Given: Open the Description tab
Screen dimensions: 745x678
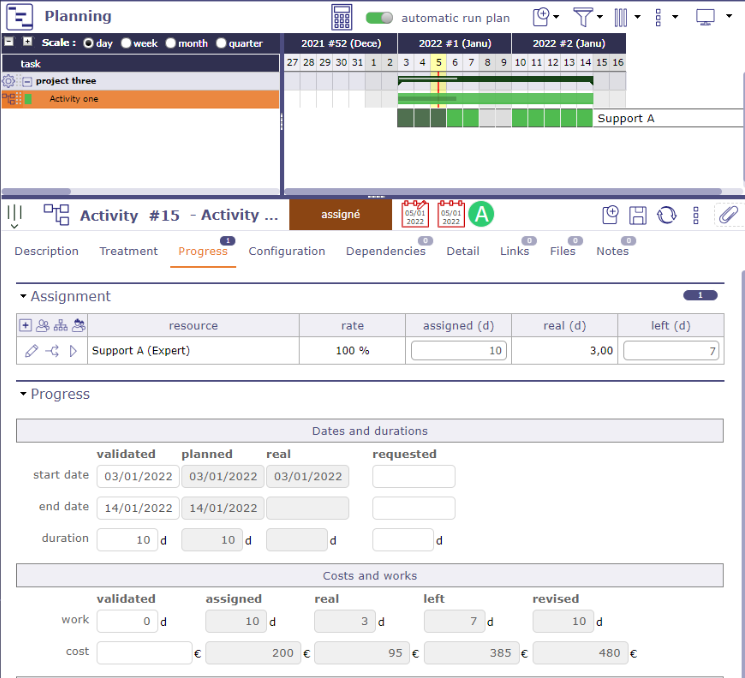Looking at the screenshot, I should point(46,252).
